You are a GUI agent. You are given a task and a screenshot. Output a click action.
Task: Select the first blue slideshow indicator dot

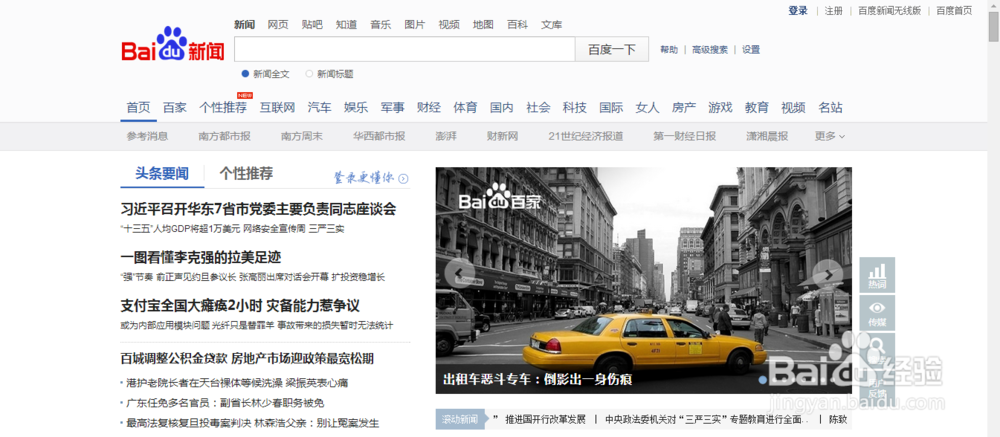762,380
